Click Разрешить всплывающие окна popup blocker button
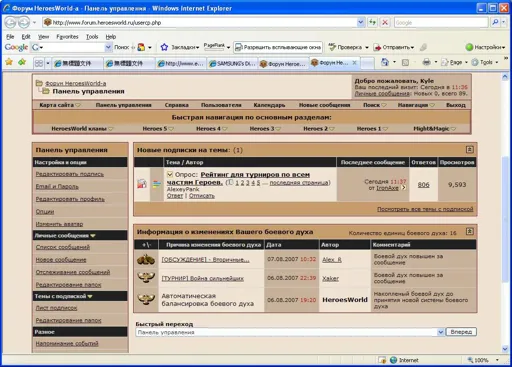 coord(278,47)
